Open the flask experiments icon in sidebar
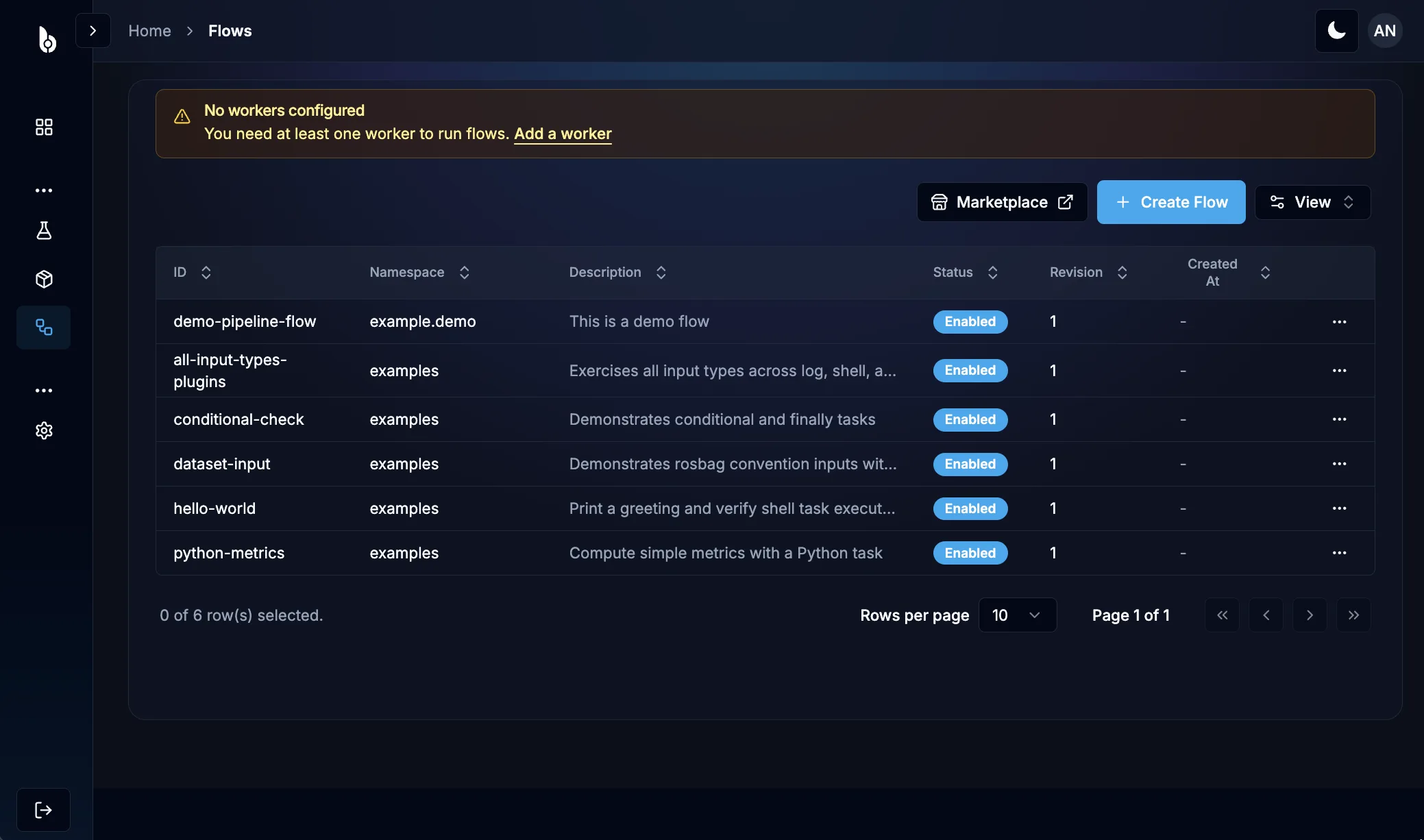This screenshot has height=840, width=1424. tap(44, 231)
